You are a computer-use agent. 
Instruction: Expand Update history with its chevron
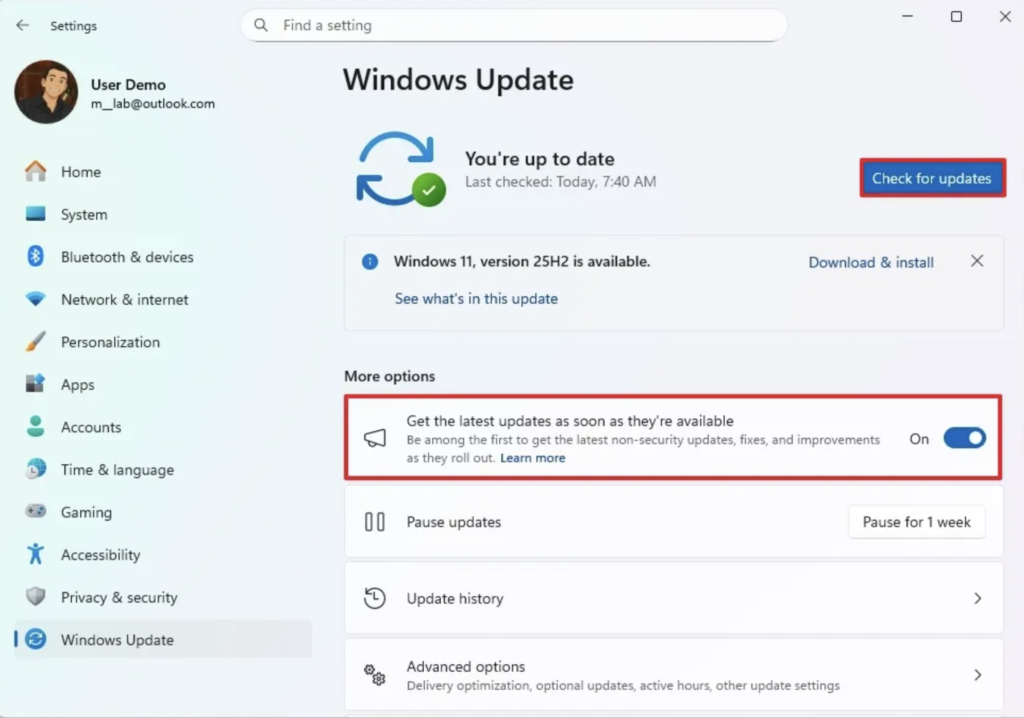click(977, 598)
